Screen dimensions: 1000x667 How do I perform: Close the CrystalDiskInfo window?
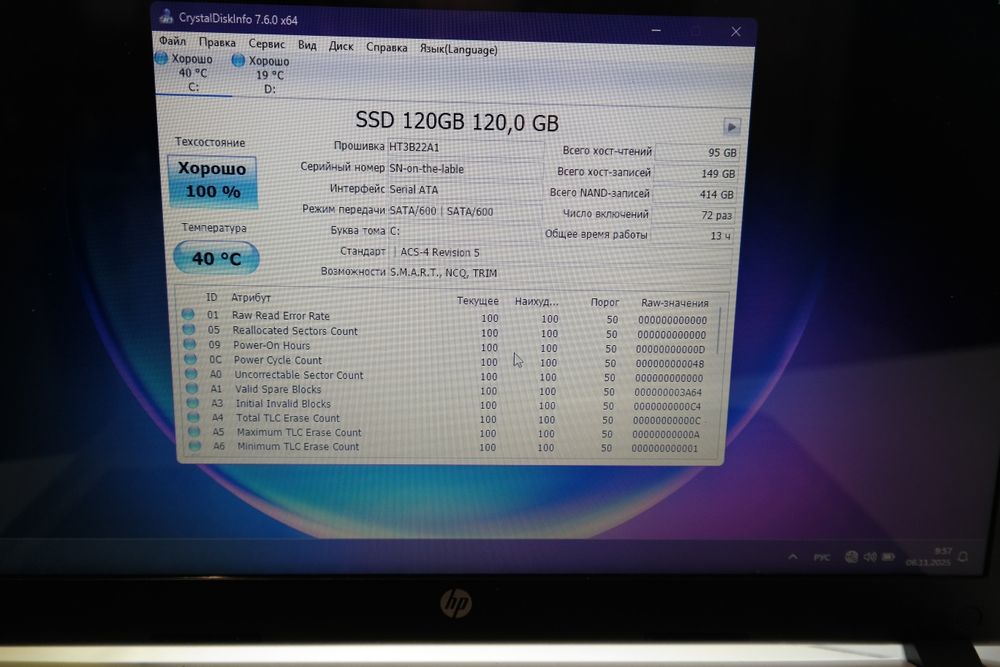tap(736, 31)
